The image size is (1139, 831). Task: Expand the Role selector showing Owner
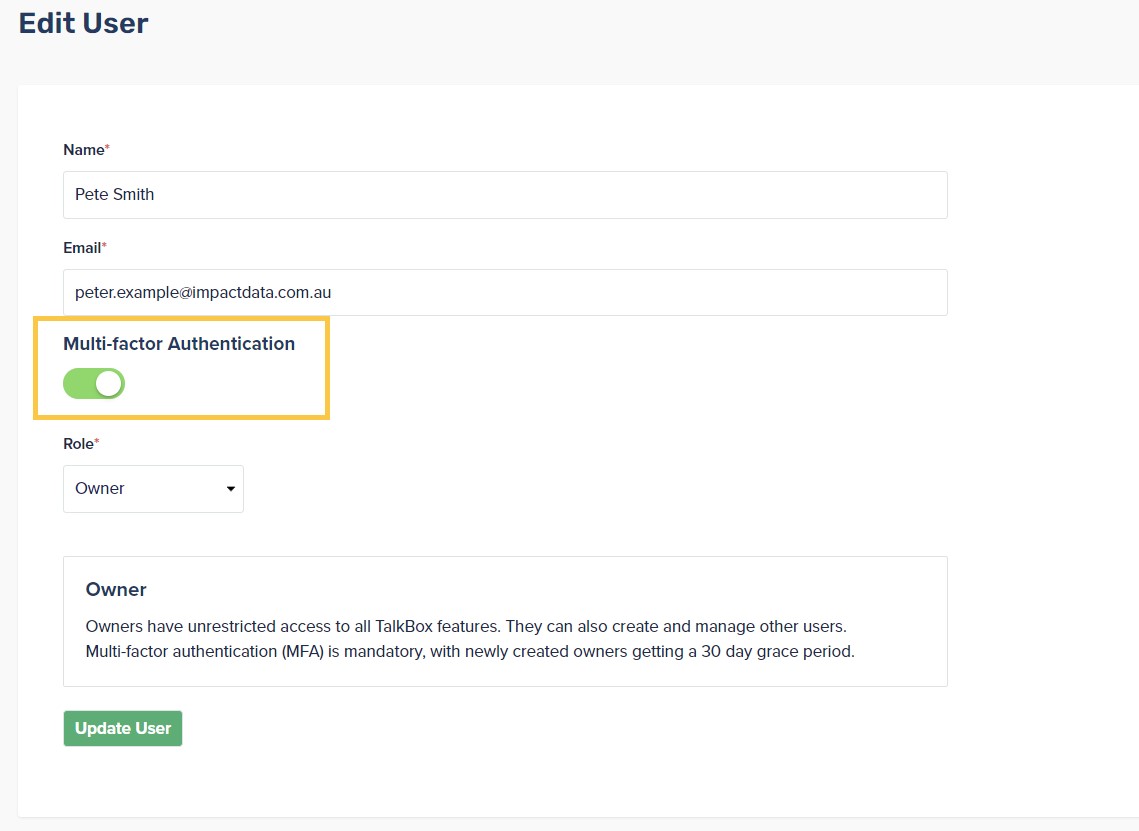pyautogui.click(x=153, y=489)
